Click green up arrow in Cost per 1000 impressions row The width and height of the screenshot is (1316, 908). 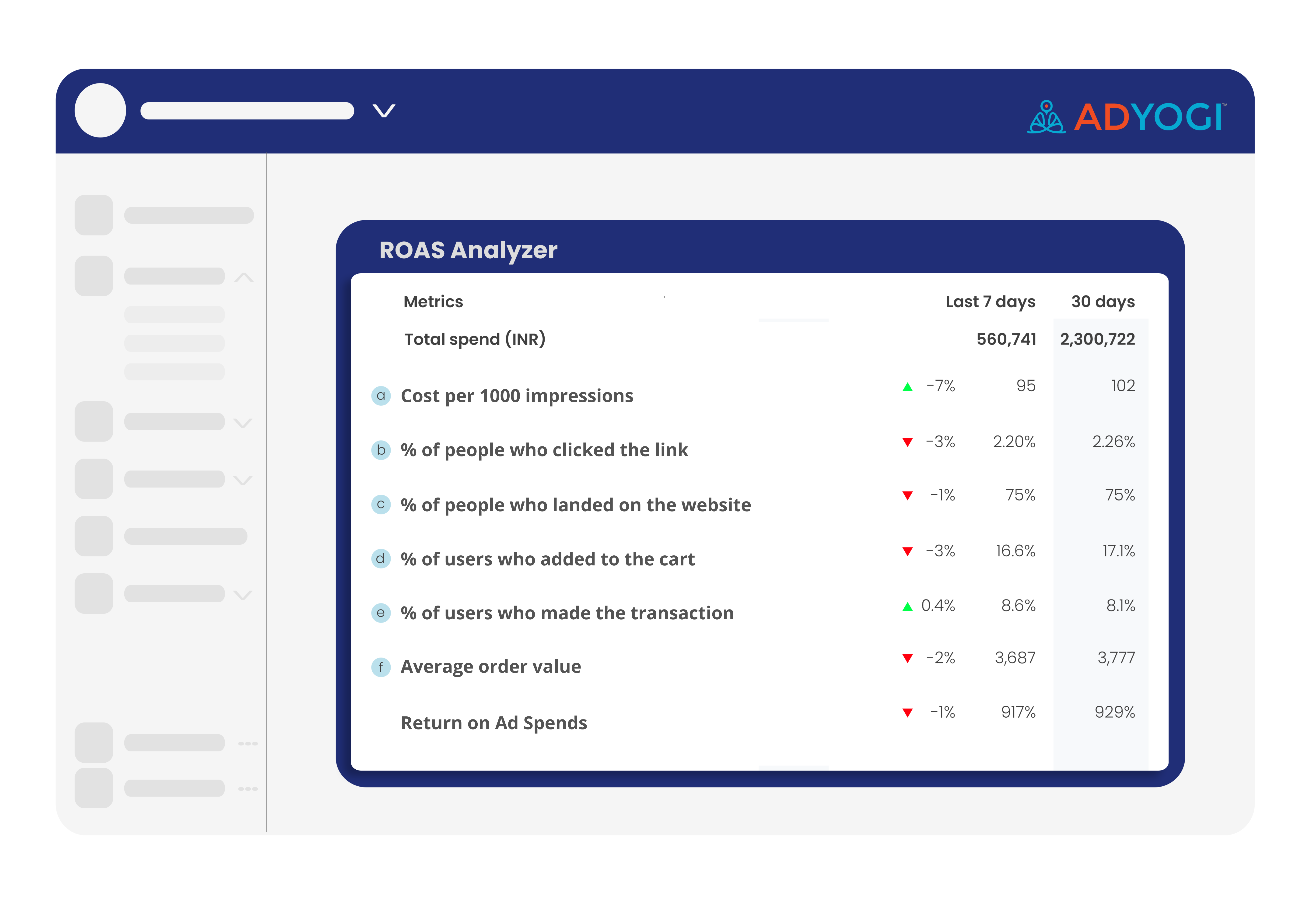point(908,387)
